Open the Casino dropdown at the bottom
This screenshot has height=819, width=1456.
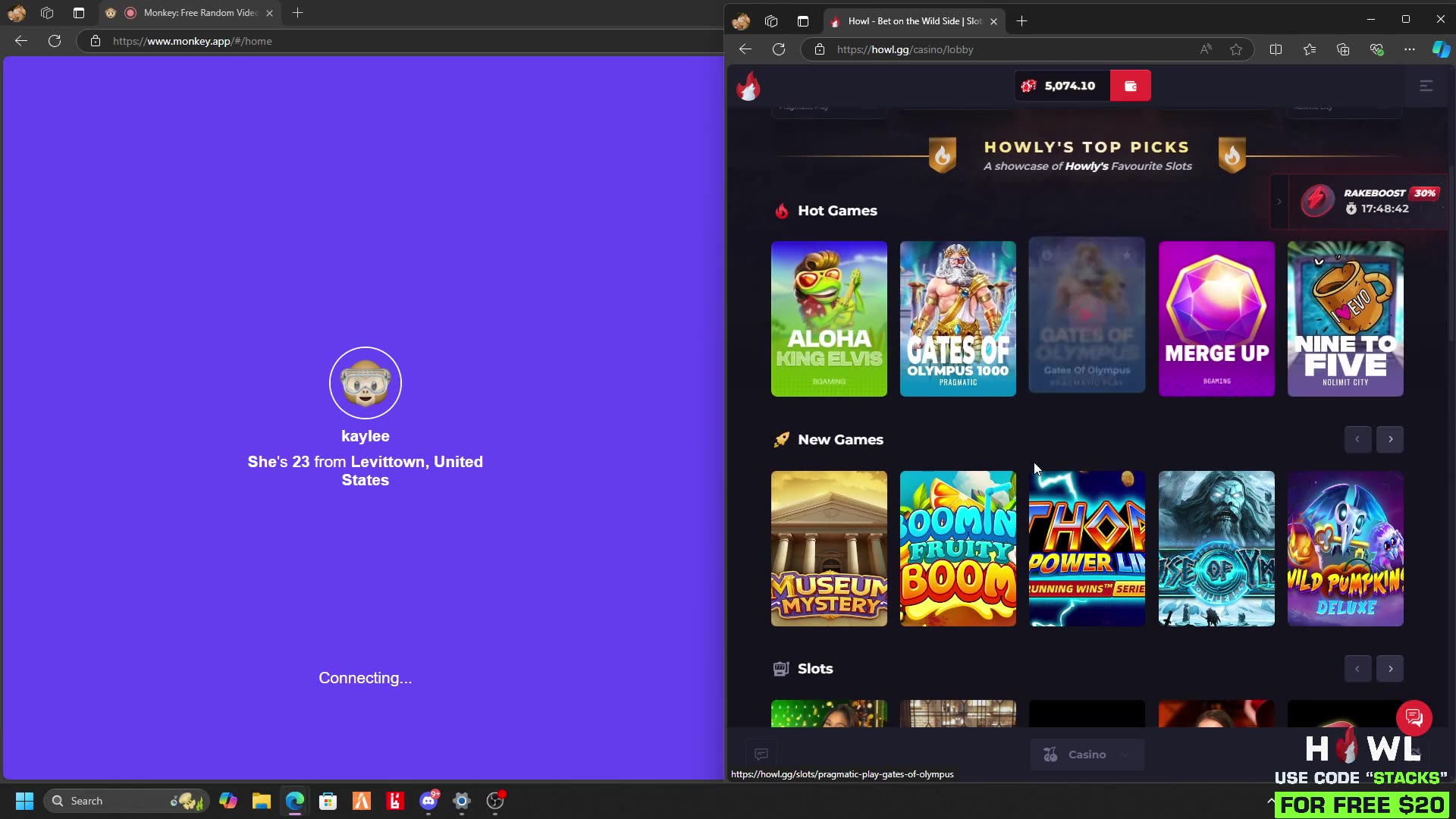[1087, 755]
